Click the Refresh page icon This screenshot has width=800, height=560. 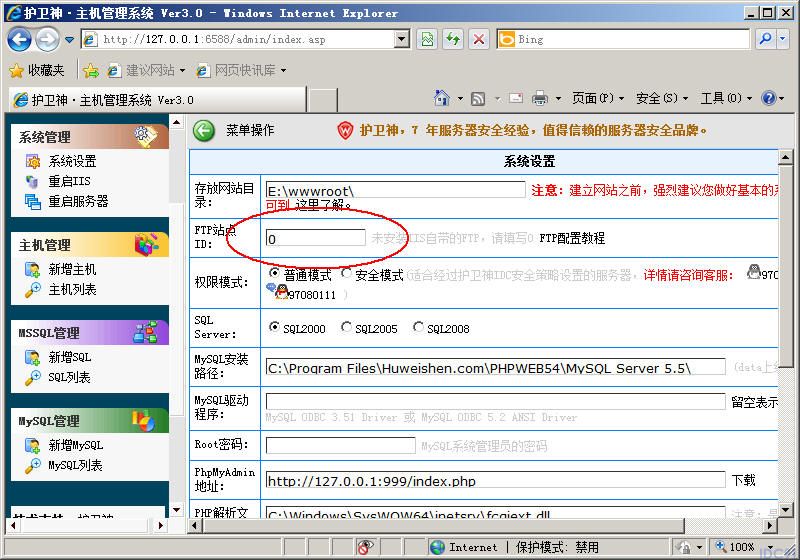point(453,39)
